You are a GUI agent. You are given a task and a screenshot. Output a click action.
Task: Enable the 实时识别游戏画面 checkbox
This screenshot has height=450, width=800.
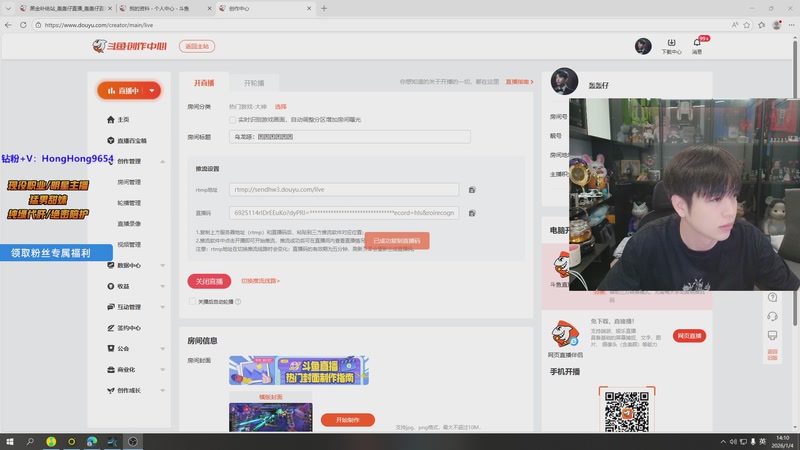(233, 119)
